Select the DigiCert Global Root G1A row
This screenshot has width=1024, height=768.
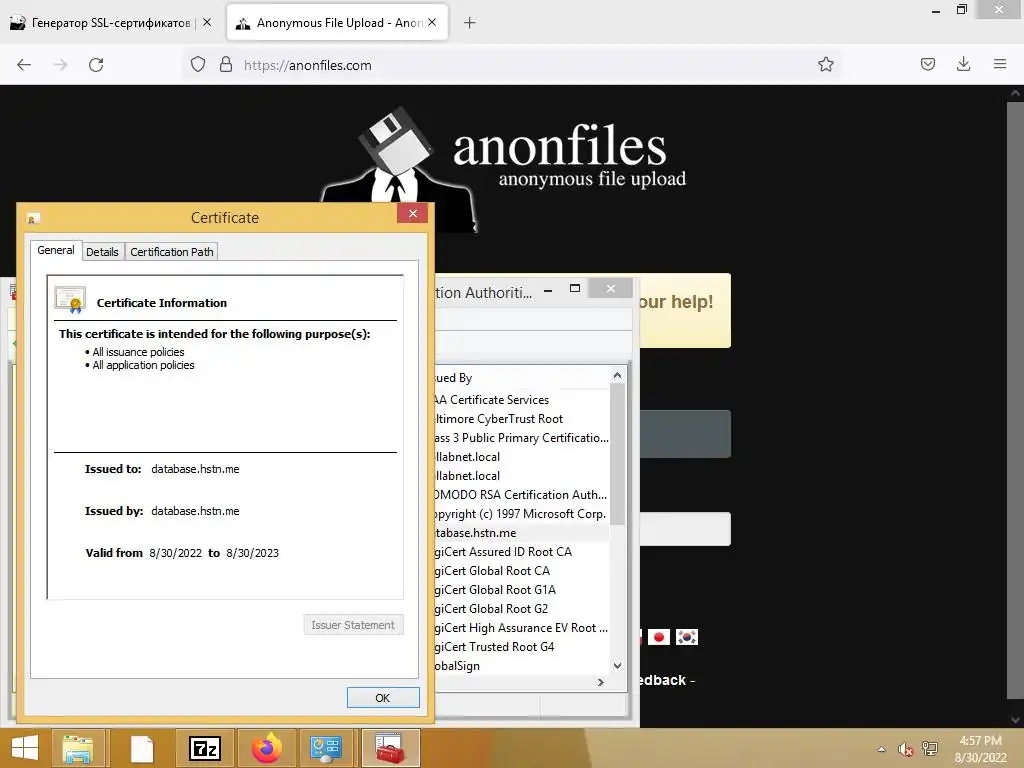coord(521,590)
